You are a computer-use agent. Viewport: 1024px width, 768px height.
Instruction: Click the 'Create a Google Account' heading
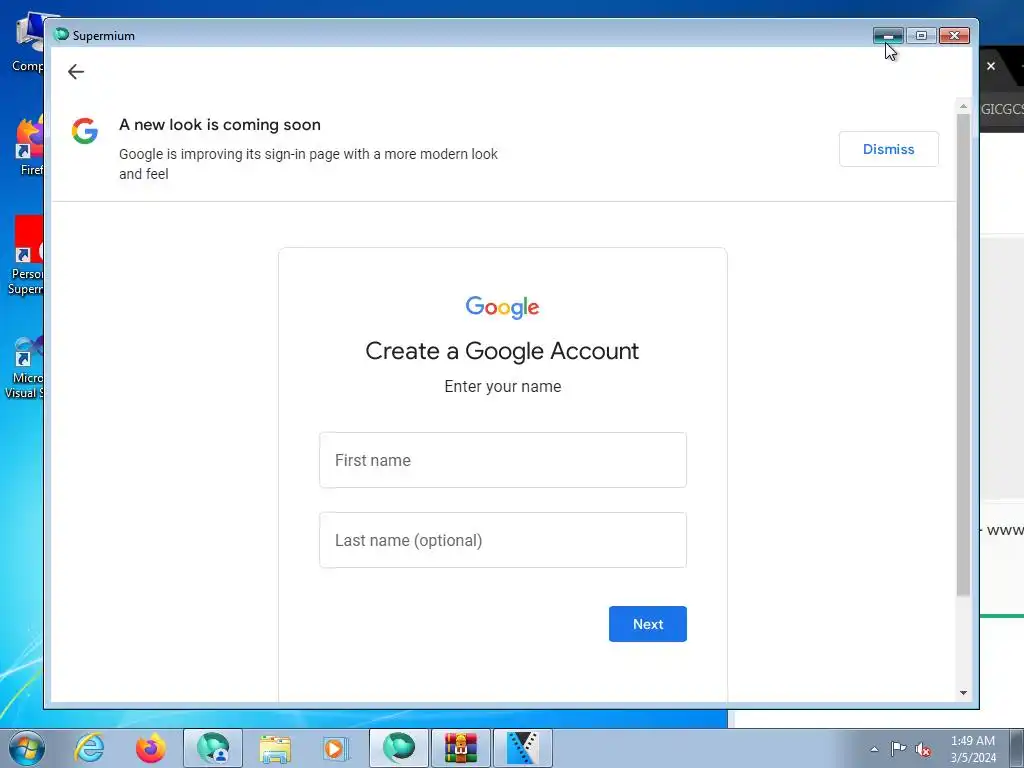[502, 351]
